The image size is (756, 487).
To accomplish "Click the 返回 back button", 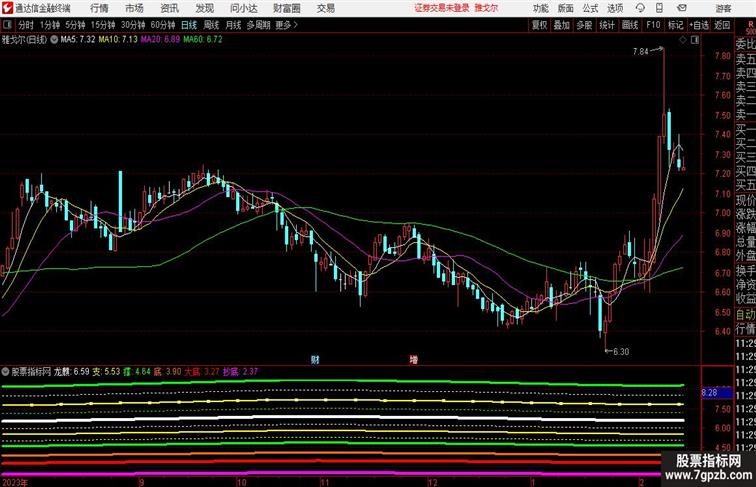I will coord(722,25).
